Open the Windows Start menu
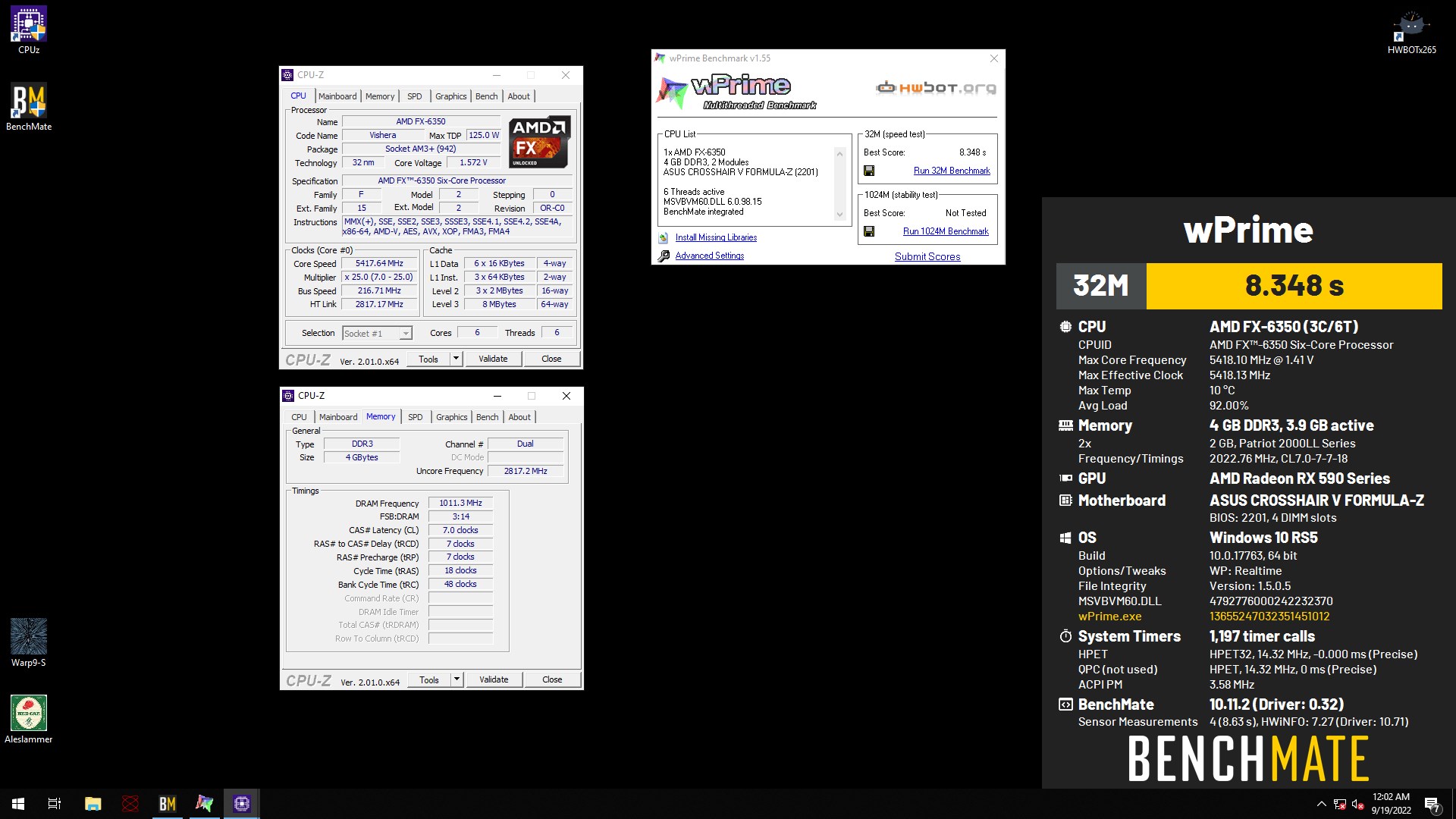1456x819 pixels. [18, 804]
